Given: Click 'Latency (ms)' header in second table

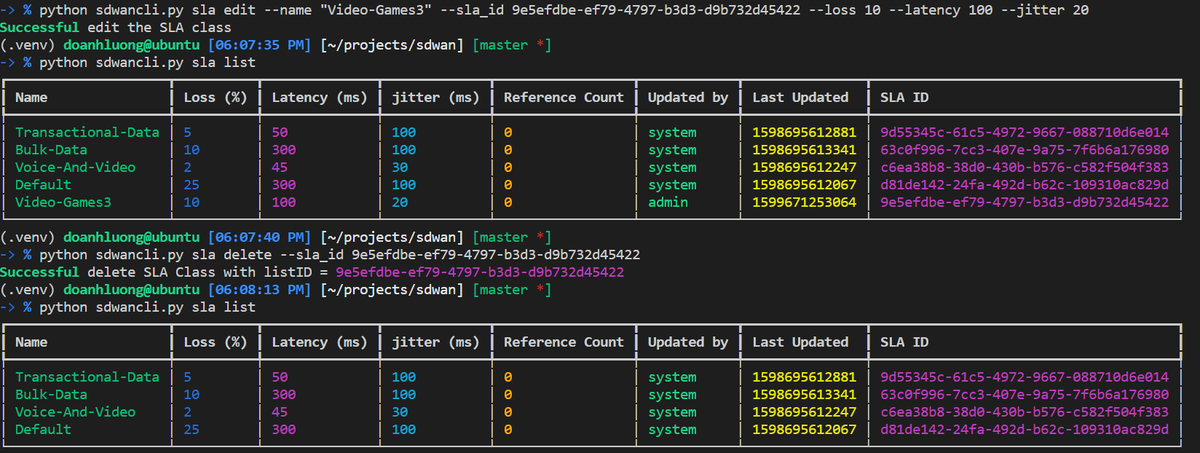Looking at the screenshot, I should (319, 342).
